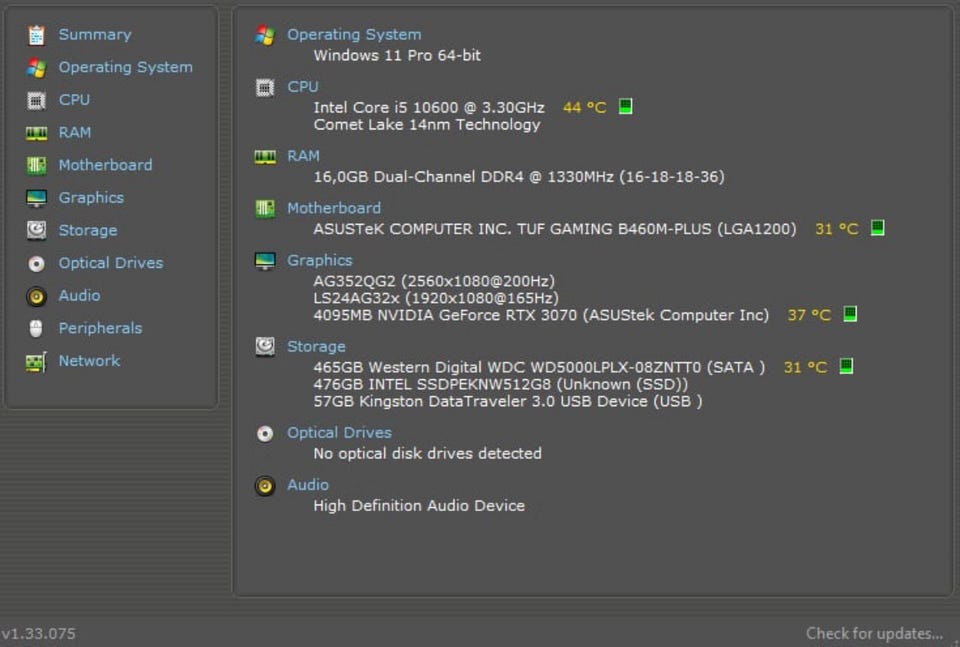Click the Summary clipboard icon in sidebar
Image resolution: width=960 pixels, height=647 pixels.
36,35
